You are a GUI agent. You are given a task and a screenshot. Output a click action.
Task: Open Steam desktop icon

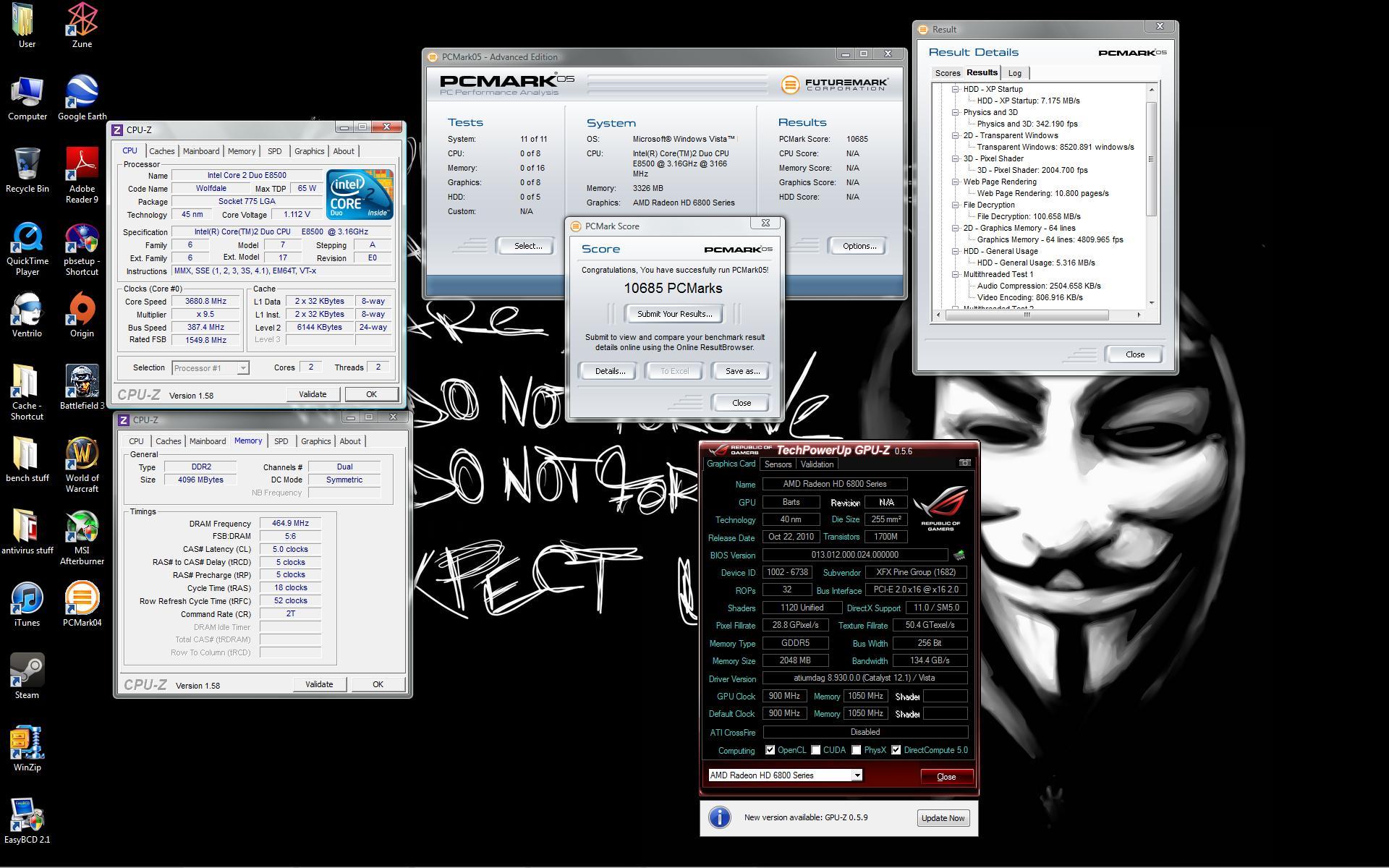coord(27,676)
